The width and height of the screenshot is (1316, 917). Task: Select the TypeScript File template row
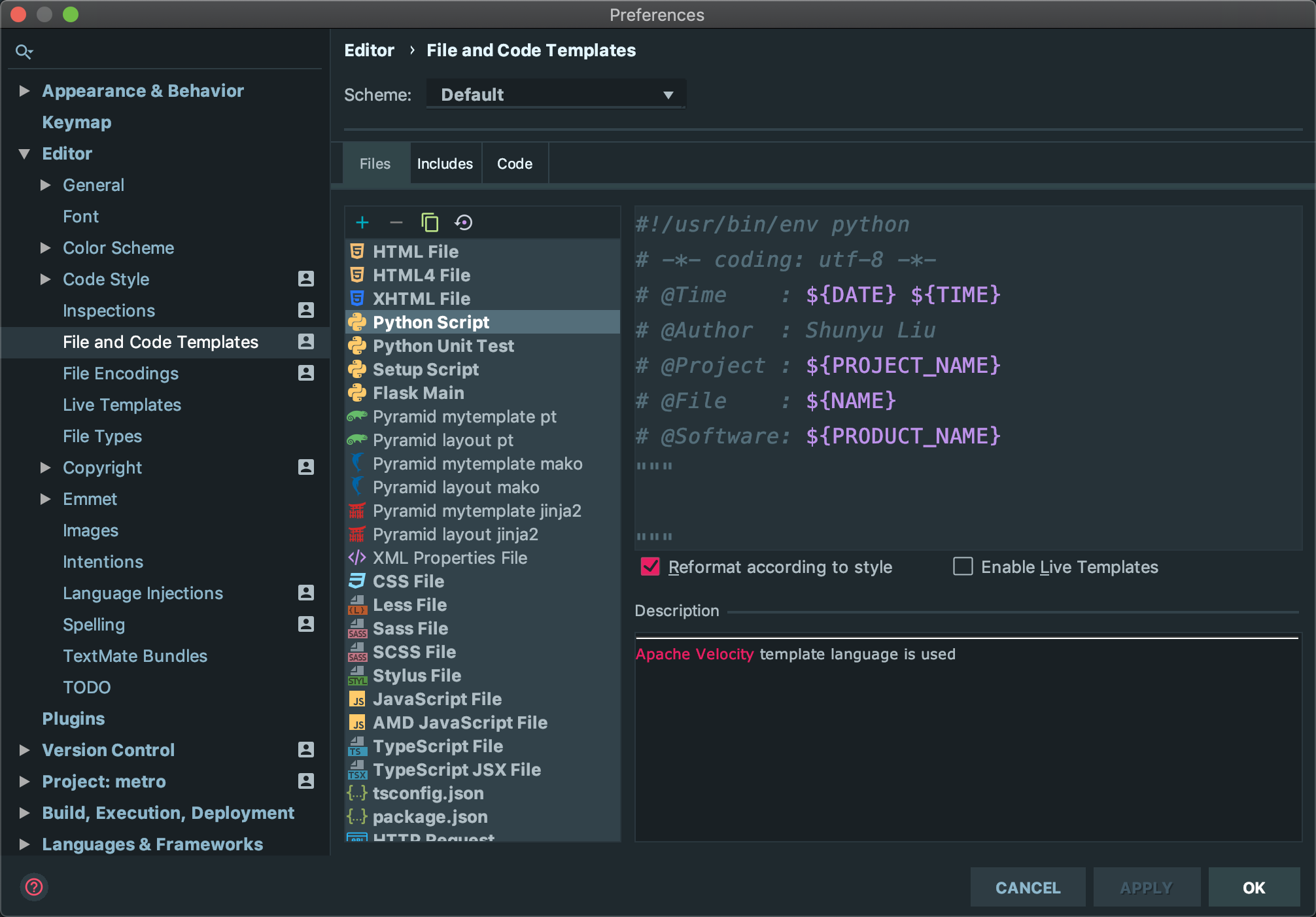pyautogui.click(x=483, y=746)
